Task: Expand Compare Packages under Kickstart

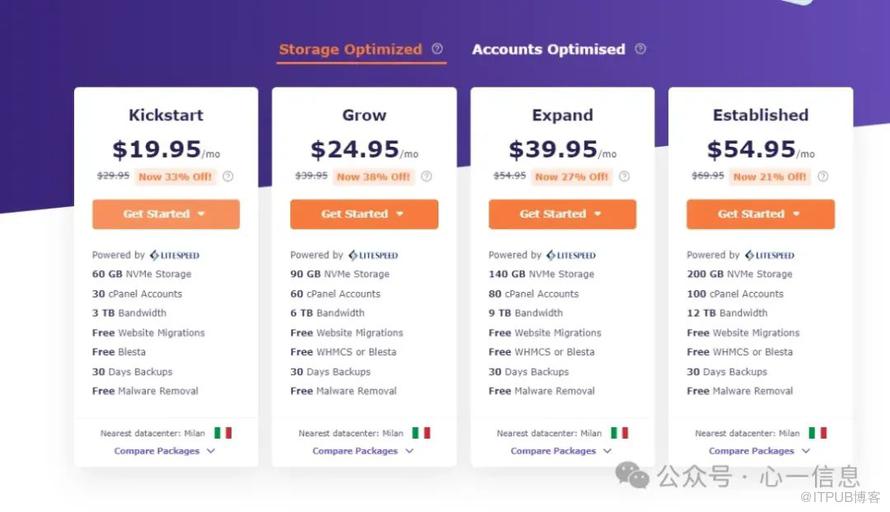Action: point(165,451)
